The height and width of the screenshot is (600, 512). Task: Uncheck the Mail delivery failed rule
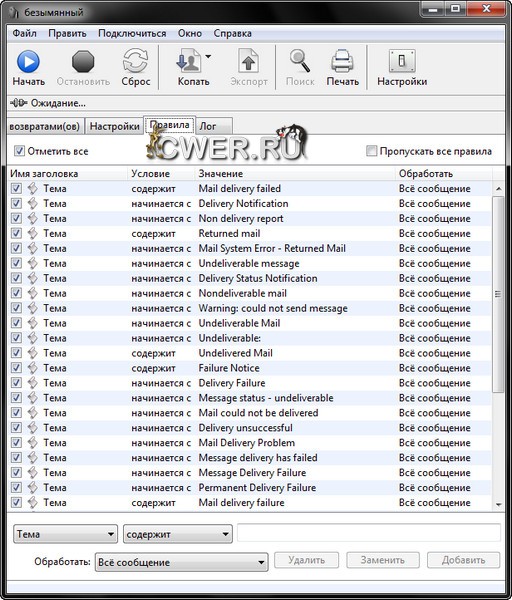point(16,188)
